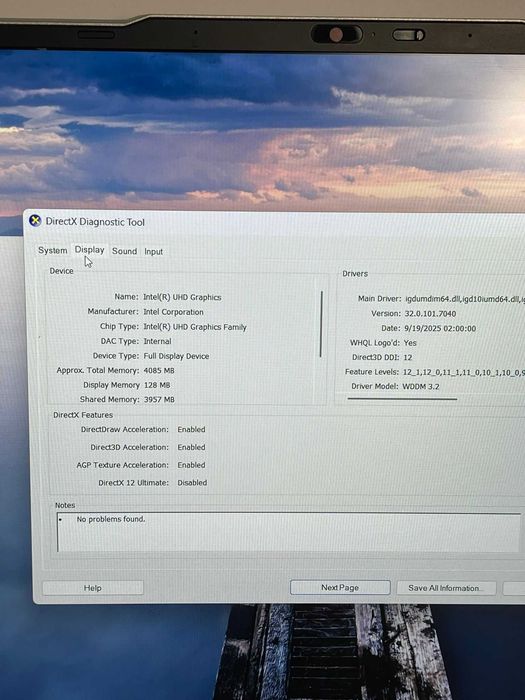Switch to the System tab
Image resolution: width=525 pixels, height=700 pixels.
(53, 250)
